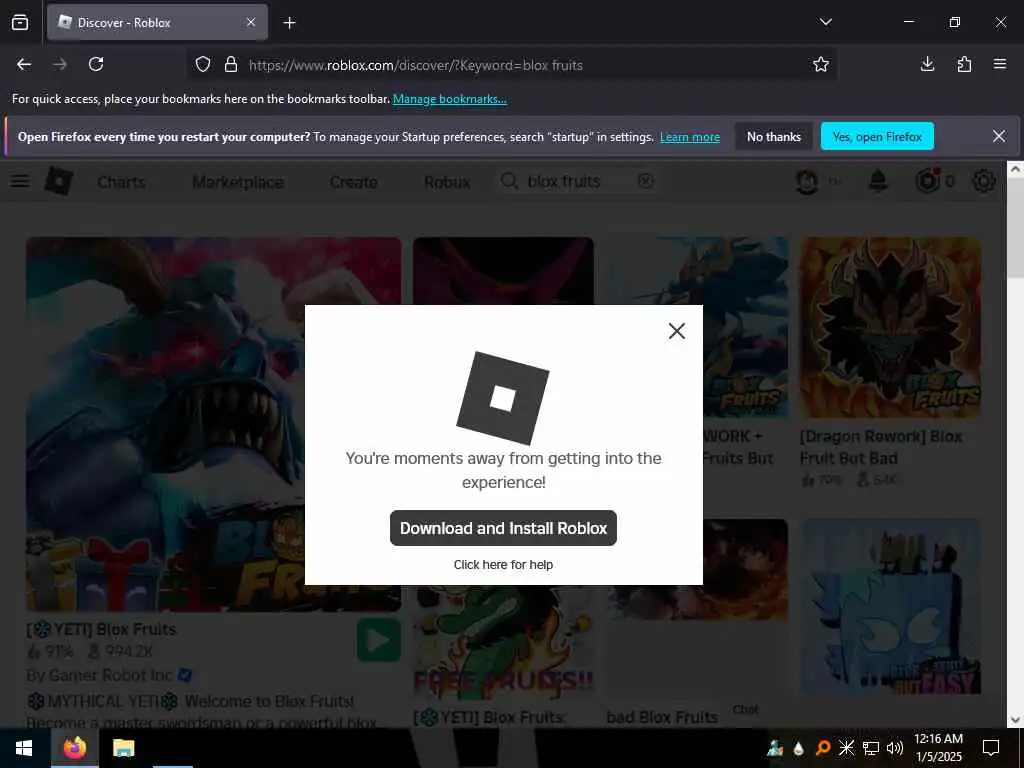Click Yes, open Firefox button
Screen dimensions: 1024x768
click(877, 136)
